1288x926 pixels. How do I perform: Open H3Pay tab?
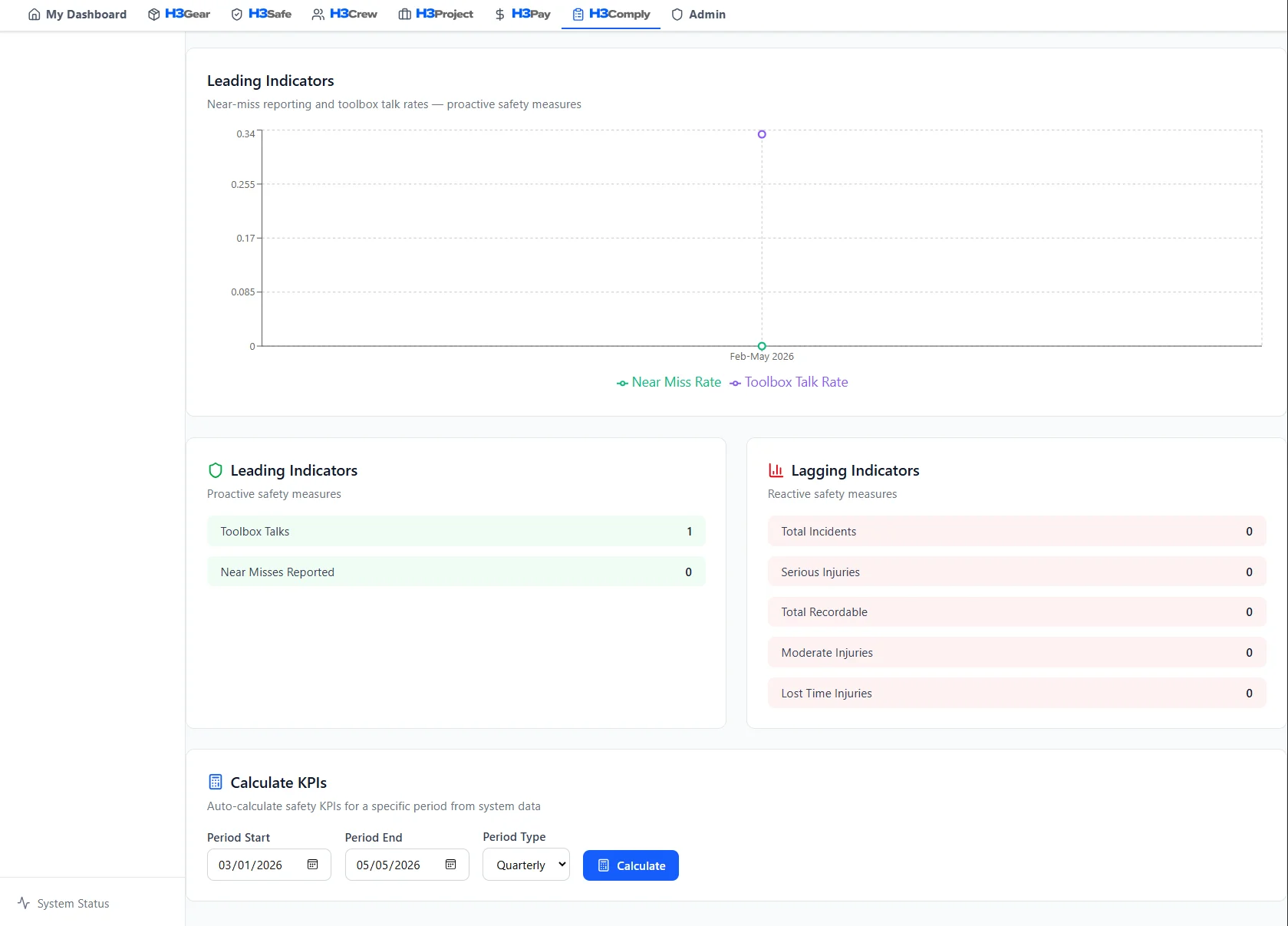pos(522,15)
